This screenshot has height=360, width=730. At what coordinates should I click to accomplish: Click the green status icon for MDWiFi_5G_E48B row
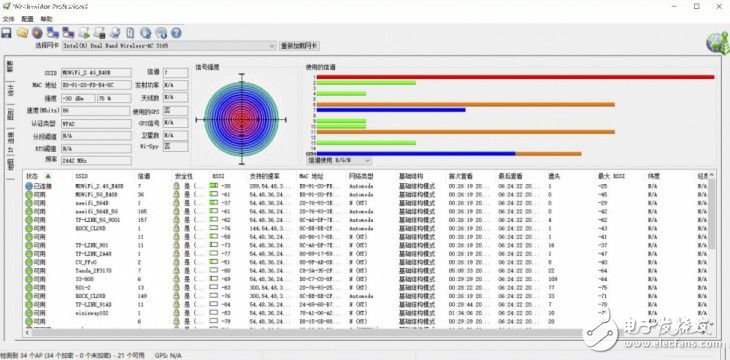point(29,194)
